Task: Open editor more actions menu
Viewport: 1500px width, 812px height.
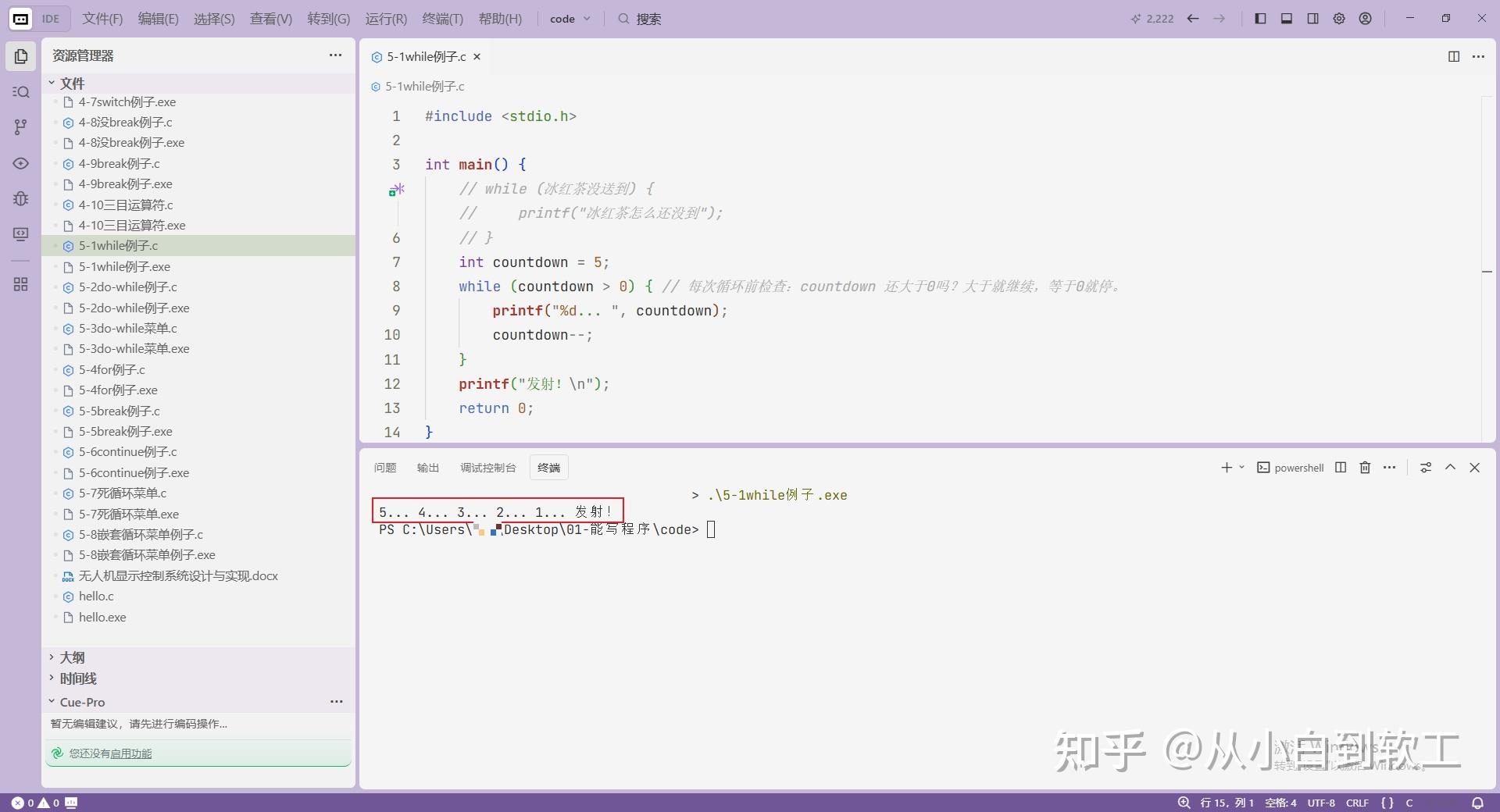Action: (x=1478, y=56)
